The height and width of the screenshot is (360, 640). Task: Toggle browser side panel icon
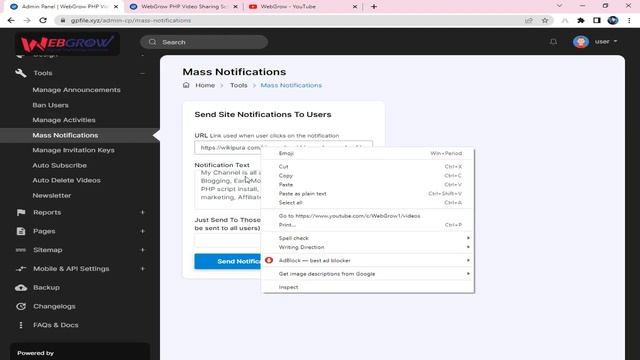point(597,20)
